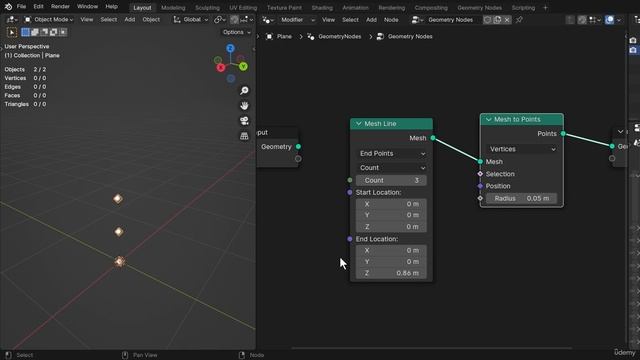Open node editor type dropdown

268,20
